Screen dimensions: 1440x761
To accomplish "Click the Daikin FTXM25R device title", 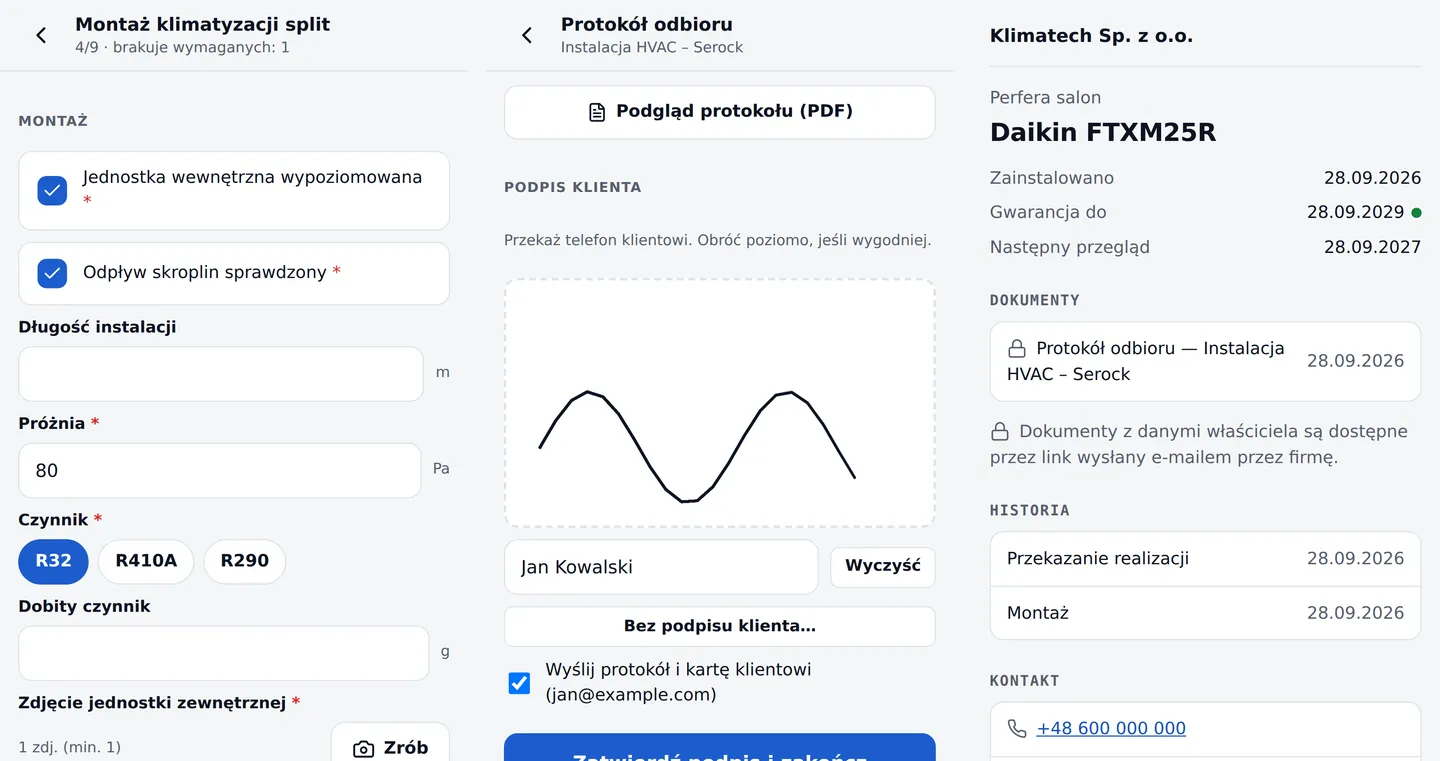I will pos(1103,132).
